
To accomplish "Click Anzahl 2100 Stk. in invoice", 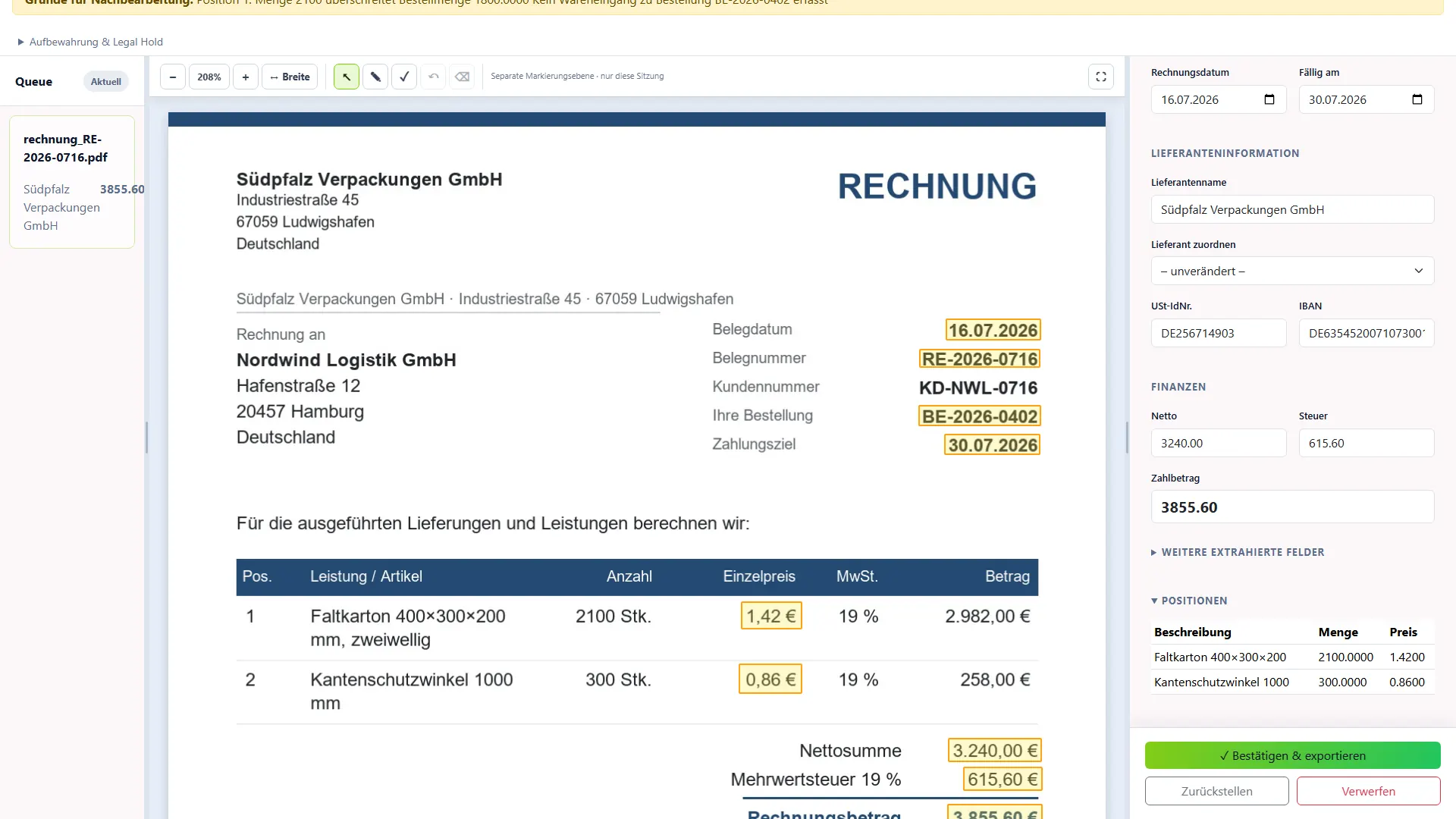I will [x=613, y=616].
